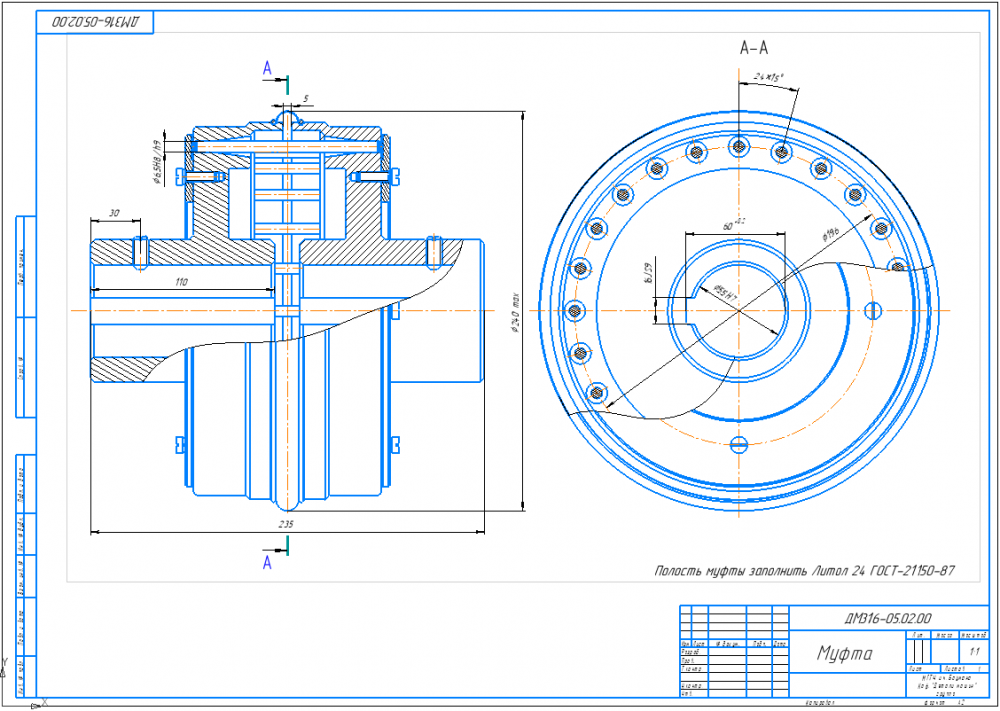Select the Муфта title in title block

845,654
